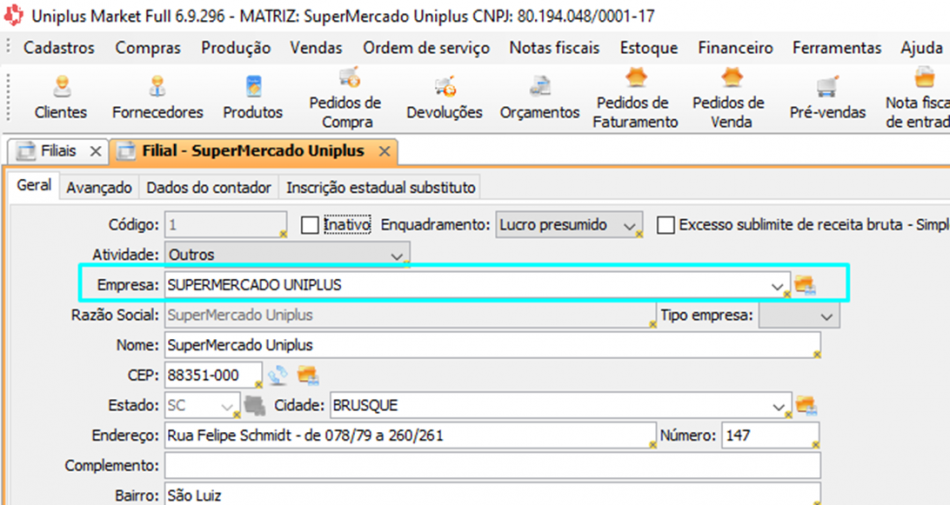
Task: Click the Uniplus app logo in title bar
Action: (x=13, y=15)
